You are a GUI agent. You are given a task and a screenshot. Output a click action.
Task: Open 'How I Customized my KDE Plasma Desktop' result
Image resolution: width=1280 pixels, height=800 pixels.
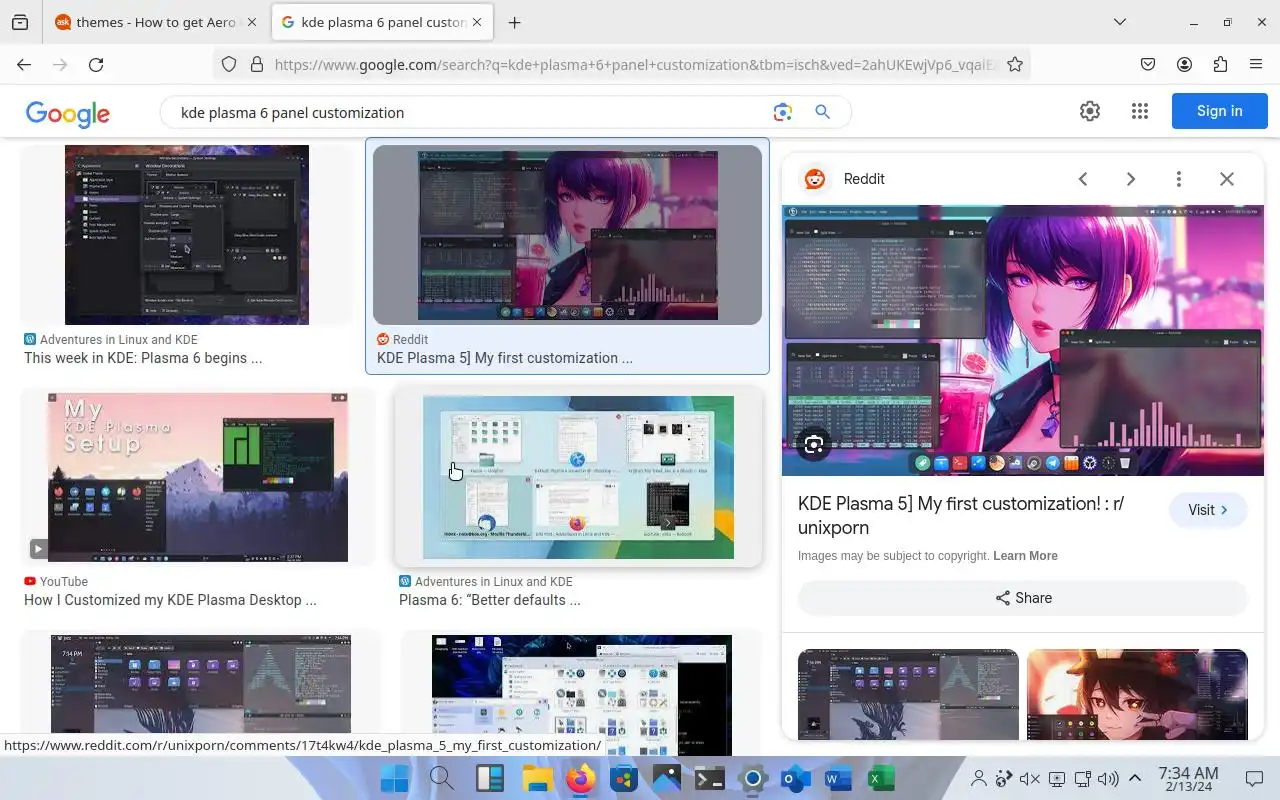pos(170,600)
